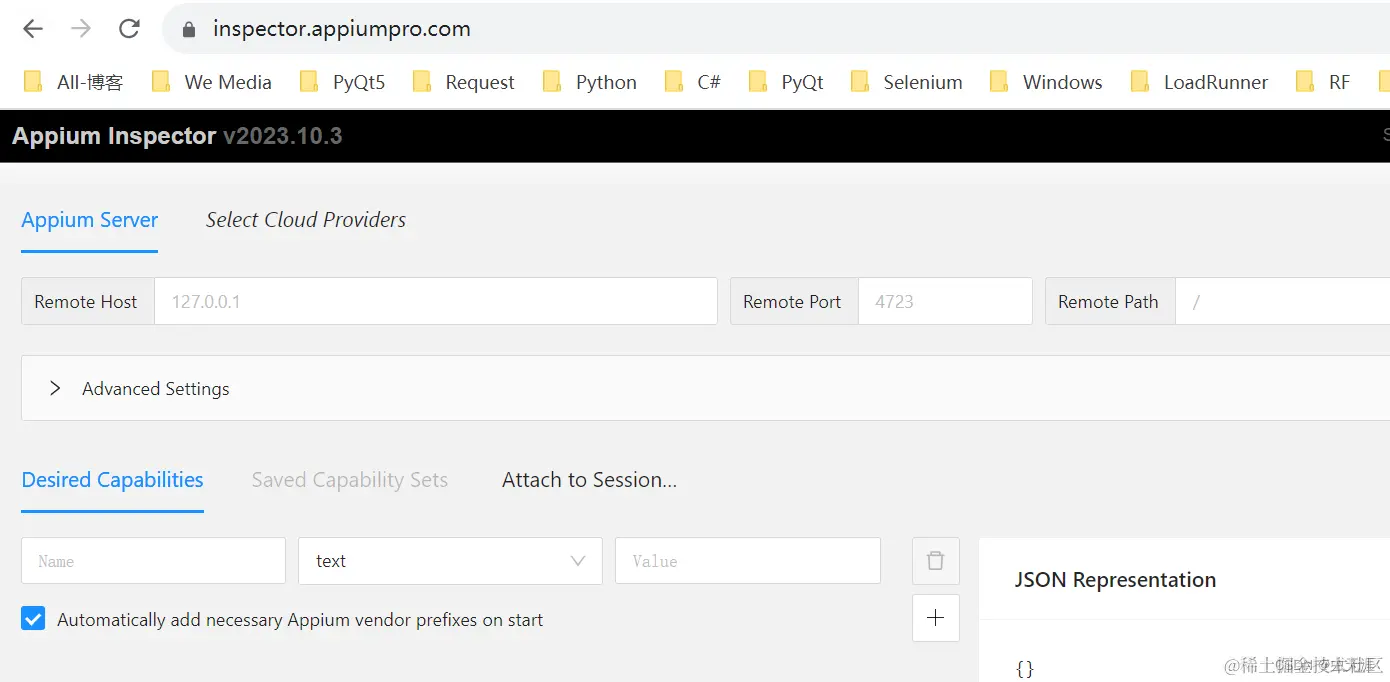Image resolution: width=1390 pixels, height=682 pixels.
Task: Open the C# bookmark folder
Action: click(692, 82)
